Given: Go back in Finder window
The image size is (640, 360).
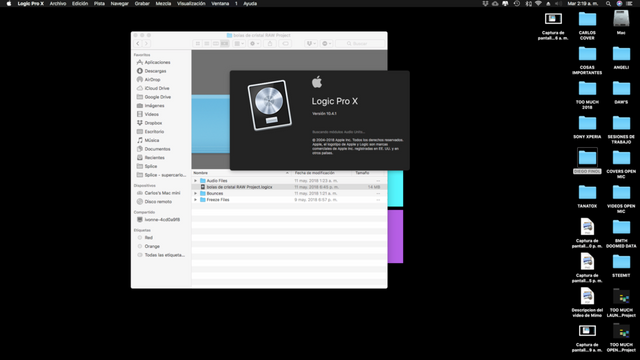Looking at the screenshot, I should click(x=138, y=43).
